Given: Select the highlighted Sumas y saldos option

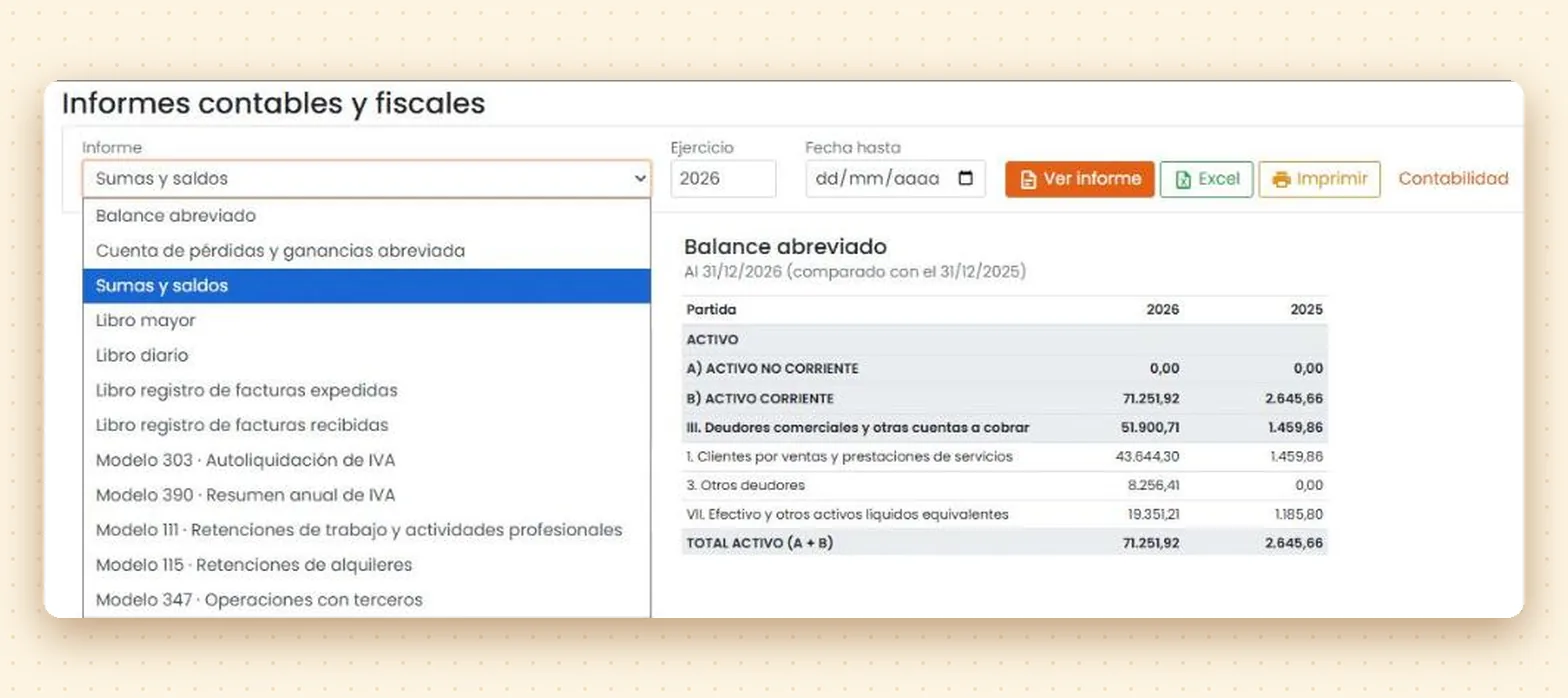Looking at the screenshot, I should (366, 286).
